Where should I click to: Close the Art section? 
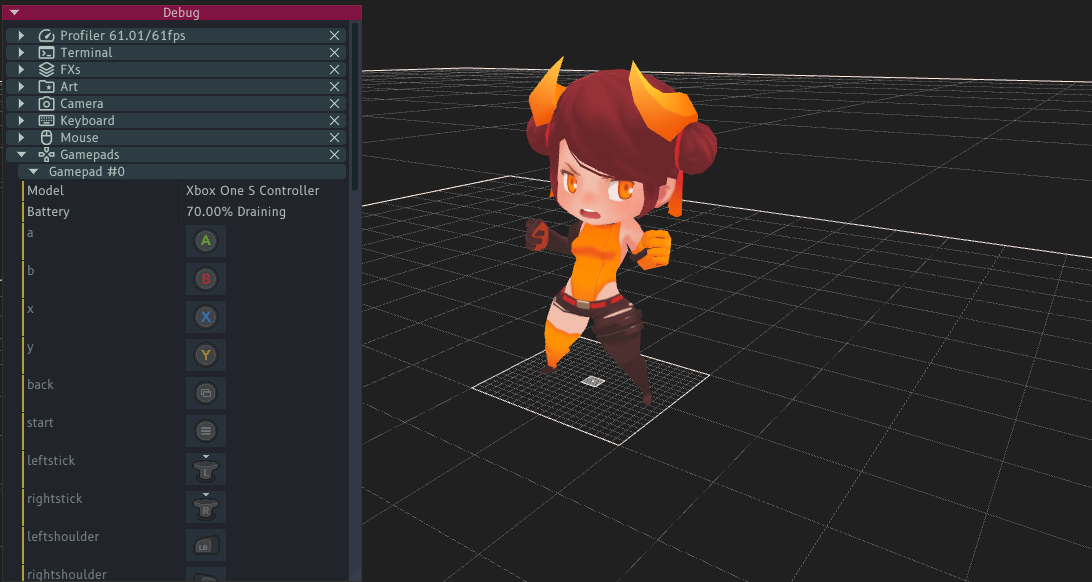[x=335, y=87]
